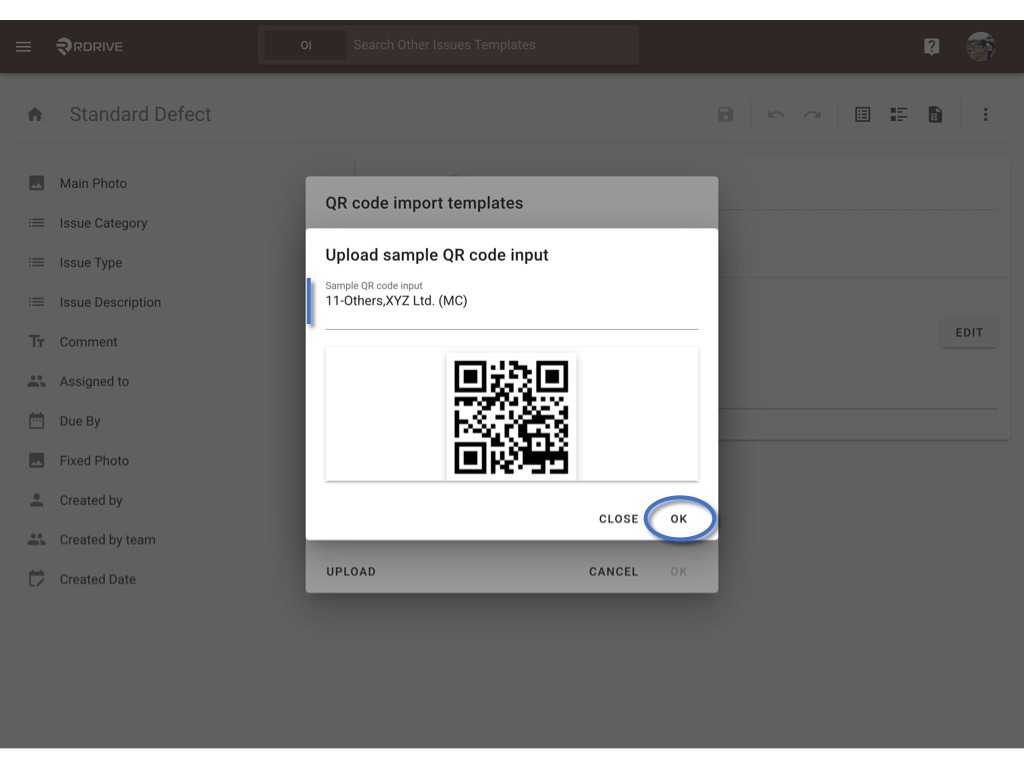Viewport: 1024px width, 768px height.
Task: Switch to the list view icon
Action: coord(862,115)
